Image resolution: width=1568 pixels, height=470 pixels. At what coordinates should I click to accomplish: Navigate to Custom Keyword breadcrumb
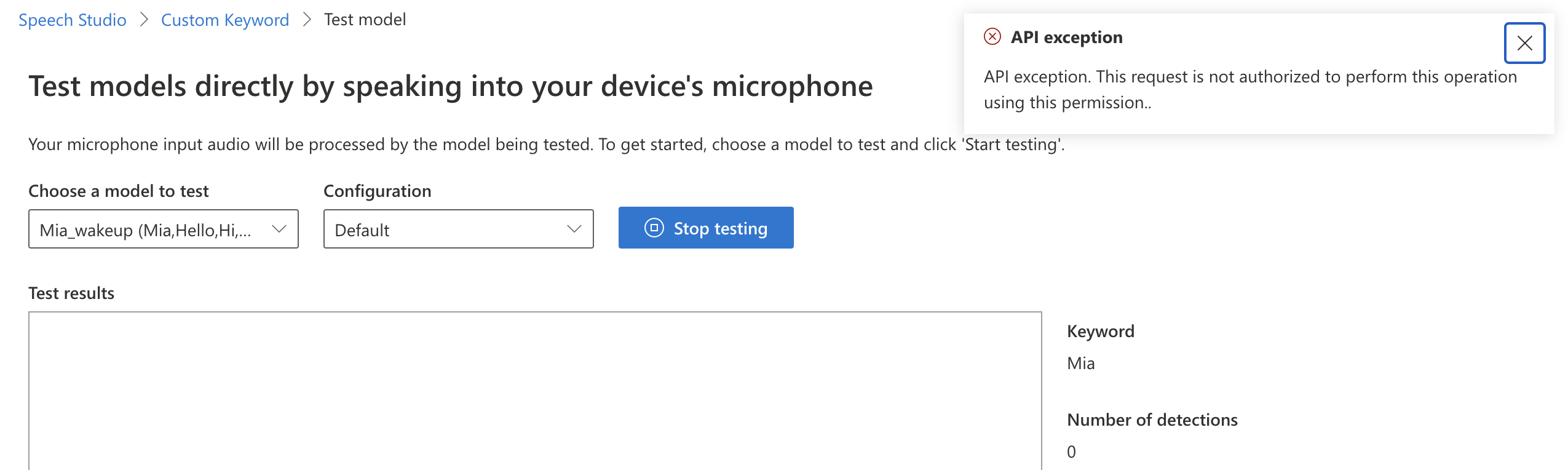pyautogui.click(x=225, y=20)
